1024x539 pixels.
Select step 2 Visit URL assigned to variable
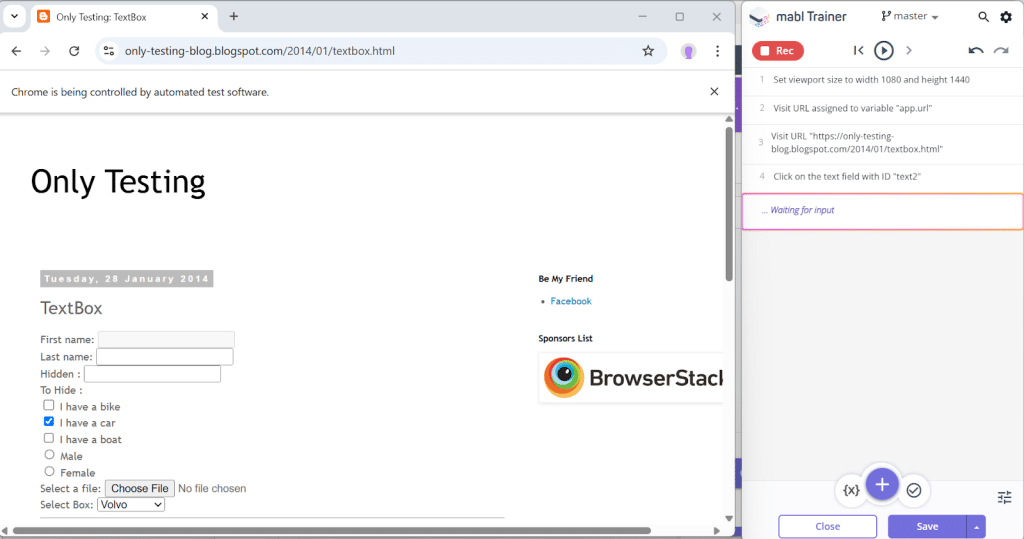point(882,108)
